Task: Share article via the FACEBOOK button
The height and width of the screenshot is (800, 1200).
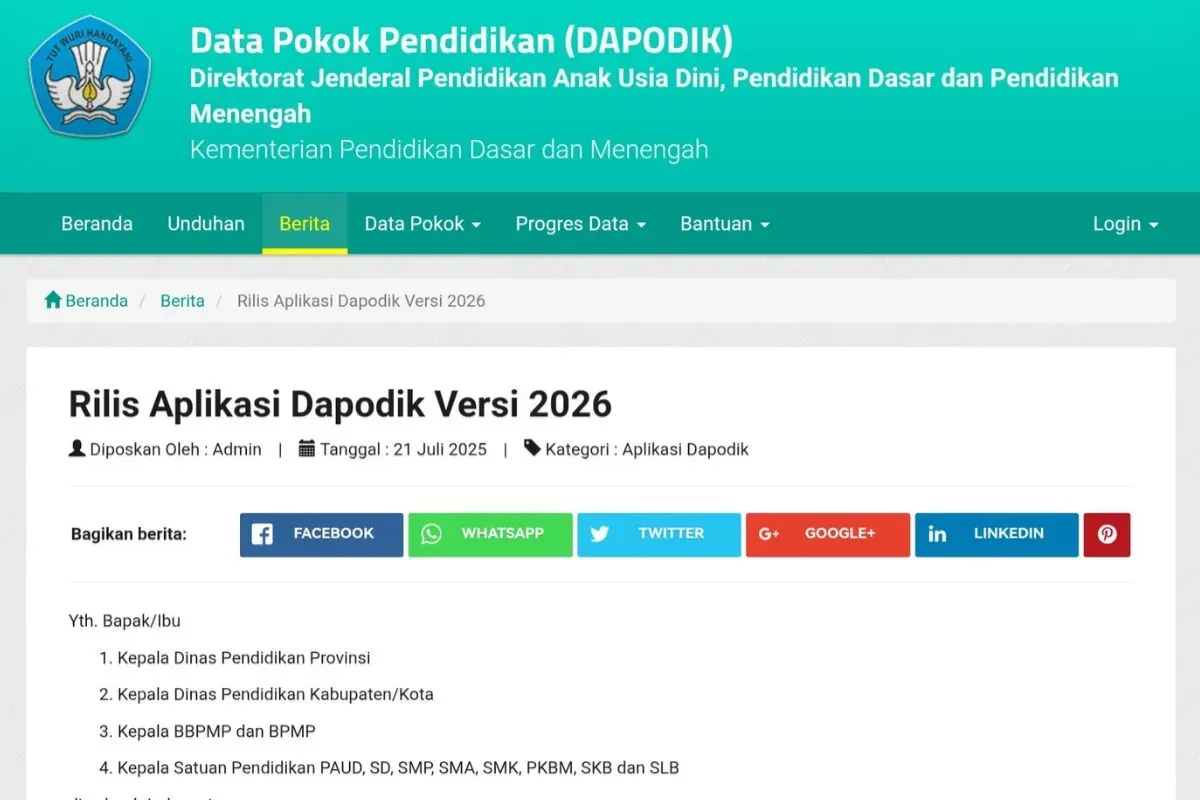Action: (321, 534)
